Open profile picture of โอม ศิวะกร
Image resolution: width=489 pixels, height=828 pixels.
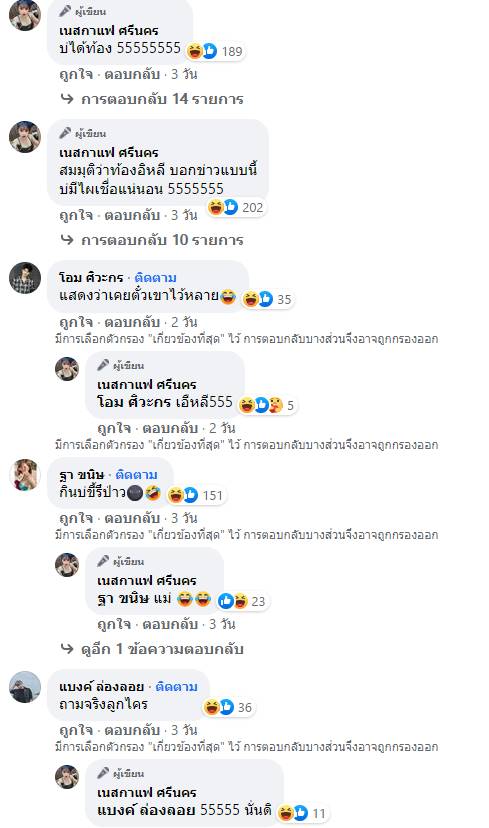point(25,278)
